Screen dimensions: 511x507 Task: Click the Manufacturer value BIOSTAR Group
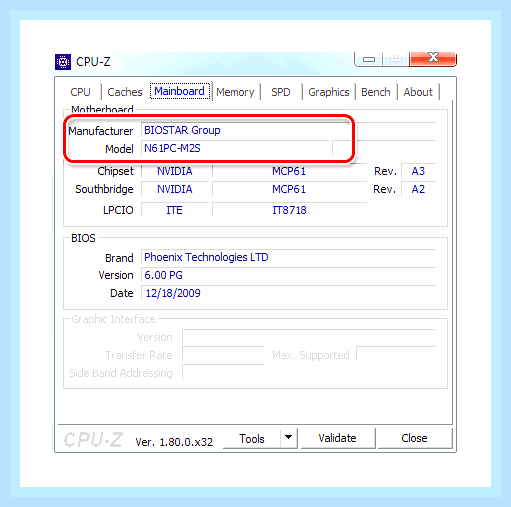click(x=182, y=130)
